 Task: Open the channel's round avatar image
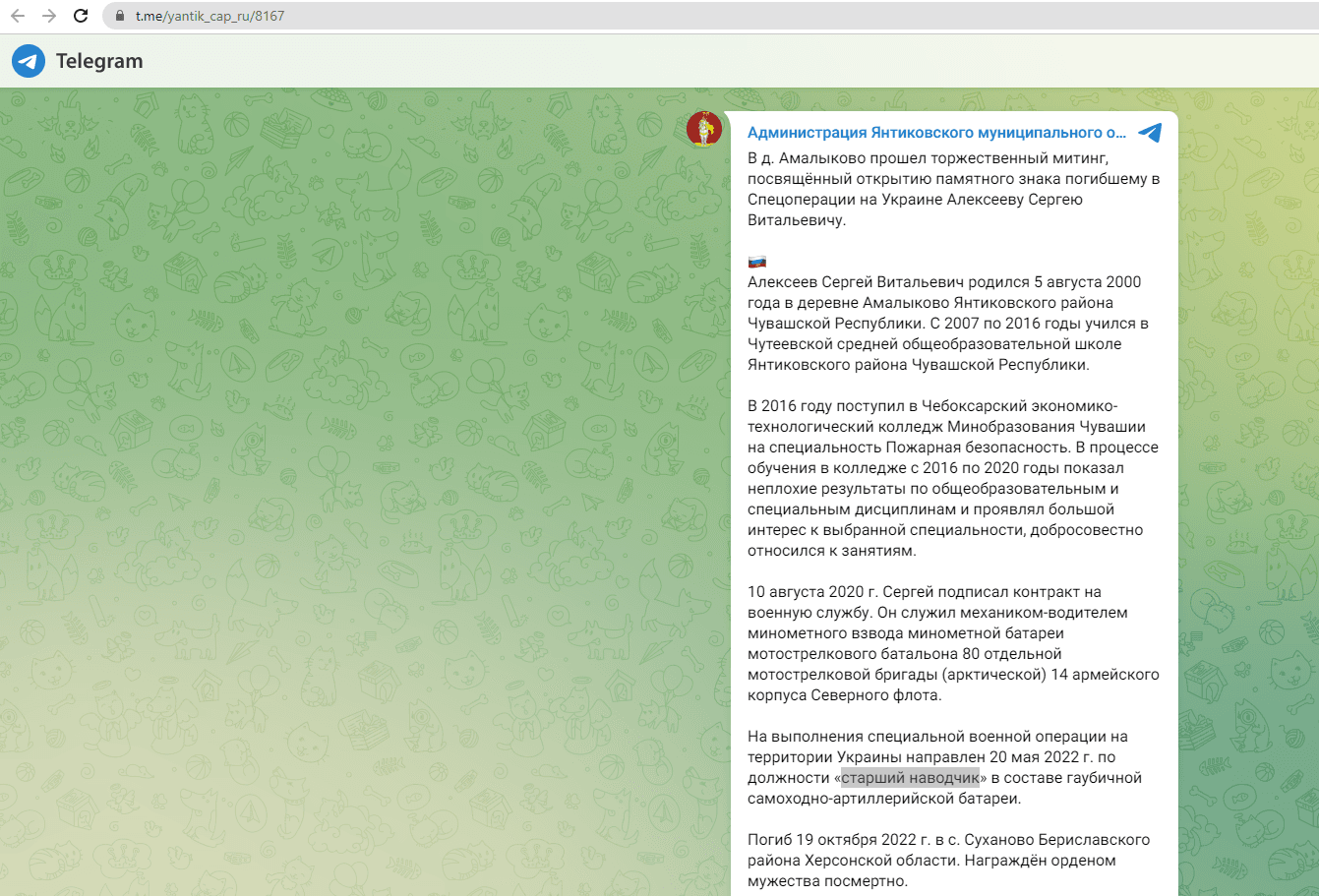pyautogui.click(x=703, y=129)
